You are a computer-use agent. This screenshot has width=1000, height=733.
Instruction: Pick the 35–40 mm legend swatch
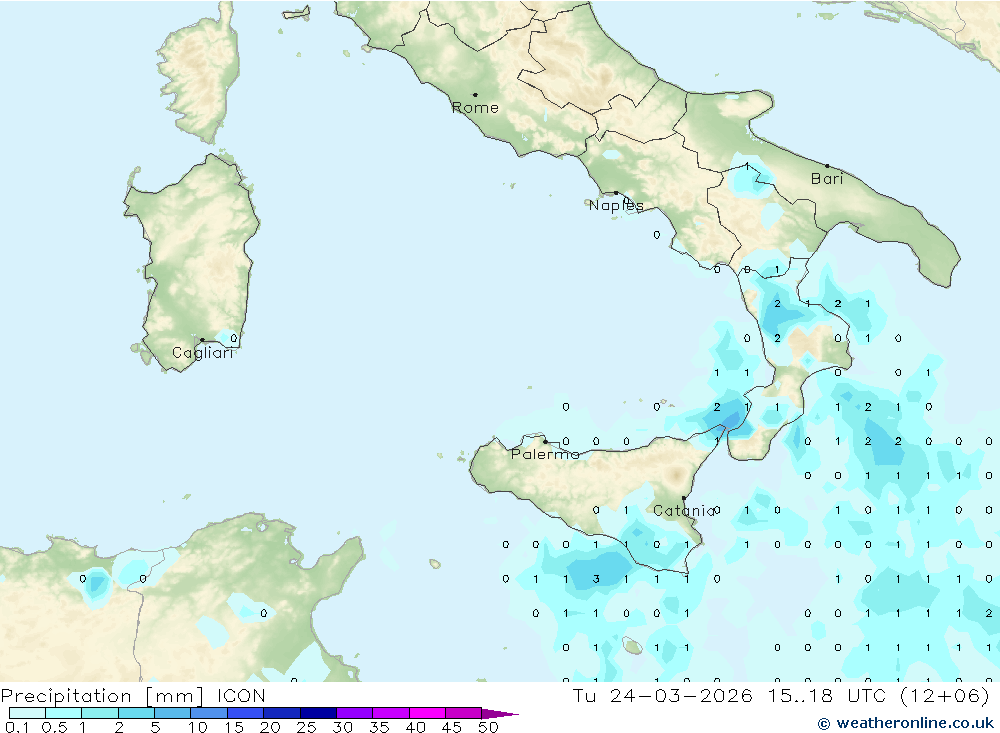tap(391, 713)
